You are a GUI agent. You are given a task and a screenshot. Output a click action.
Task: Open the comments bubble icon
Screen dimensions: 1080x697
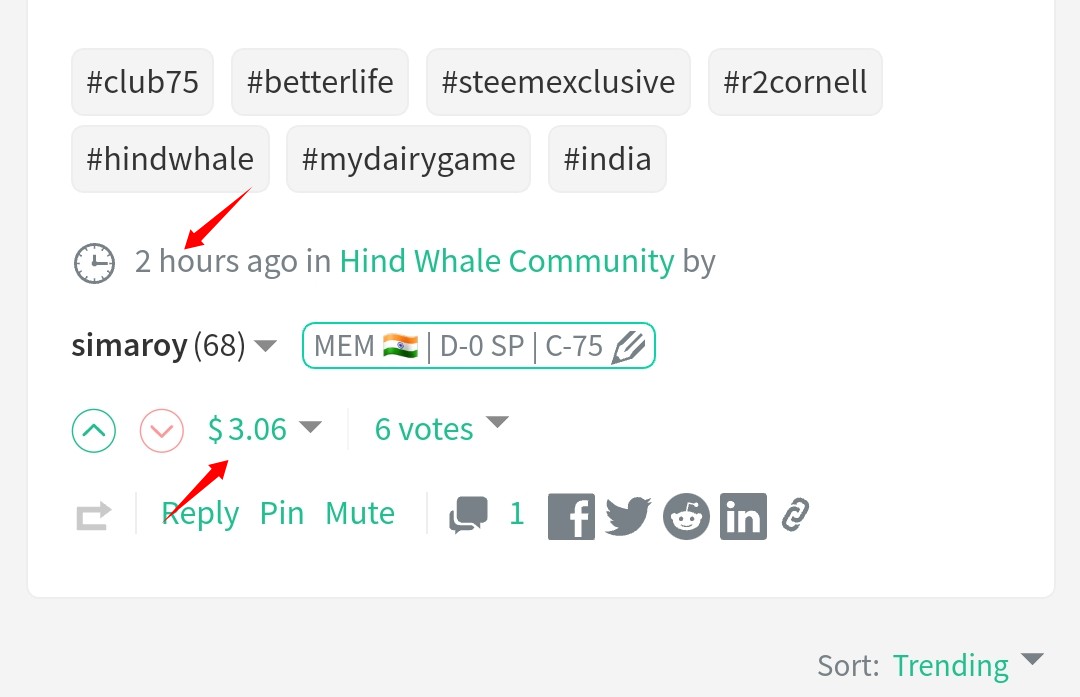click(x=468, y=514)
